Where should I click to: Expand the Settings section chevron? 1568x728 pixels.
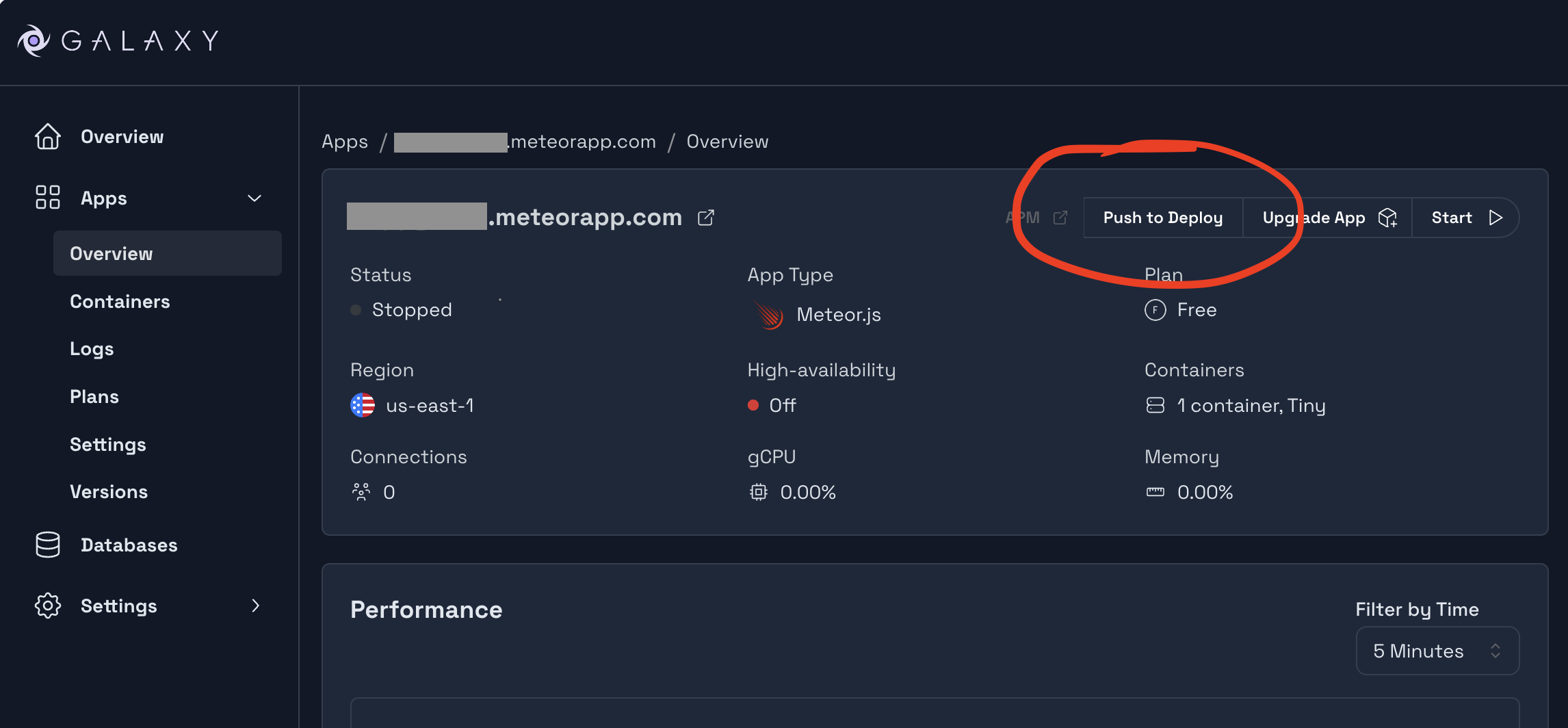(x=256, y=606)
